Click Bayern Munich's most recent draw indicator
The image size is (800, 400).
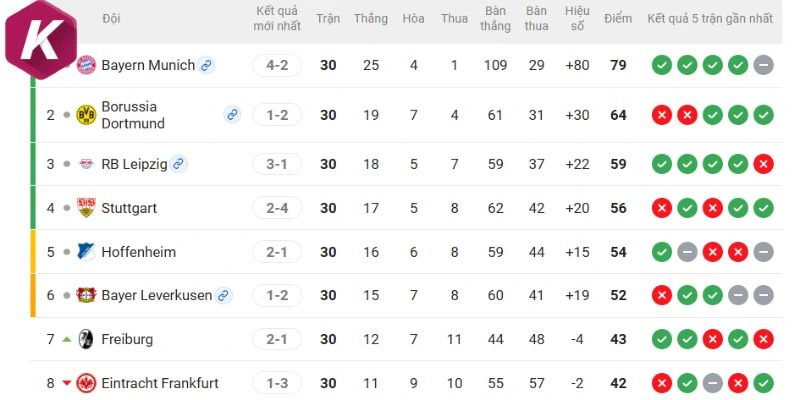[763, 65]
